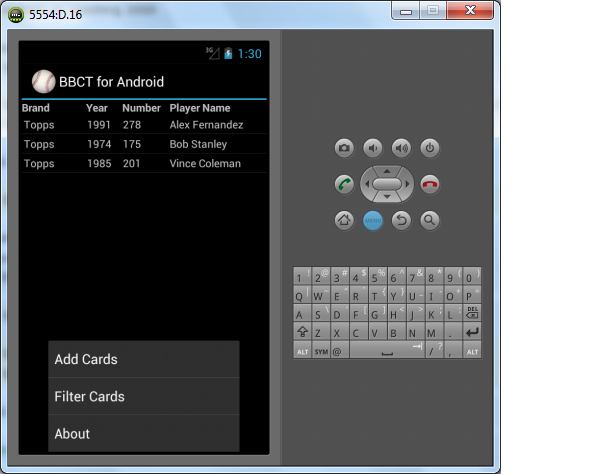Click the green call button

[344, 184]
